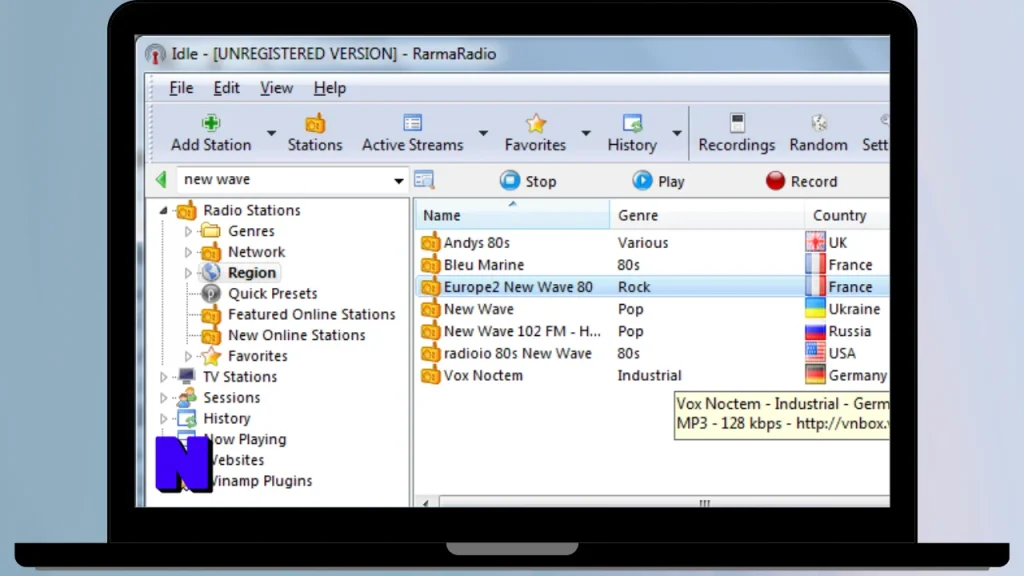1024x576 pixels.
Task: Open the Favorites toolbar dropdown arrow
Action: click(586, 133)
